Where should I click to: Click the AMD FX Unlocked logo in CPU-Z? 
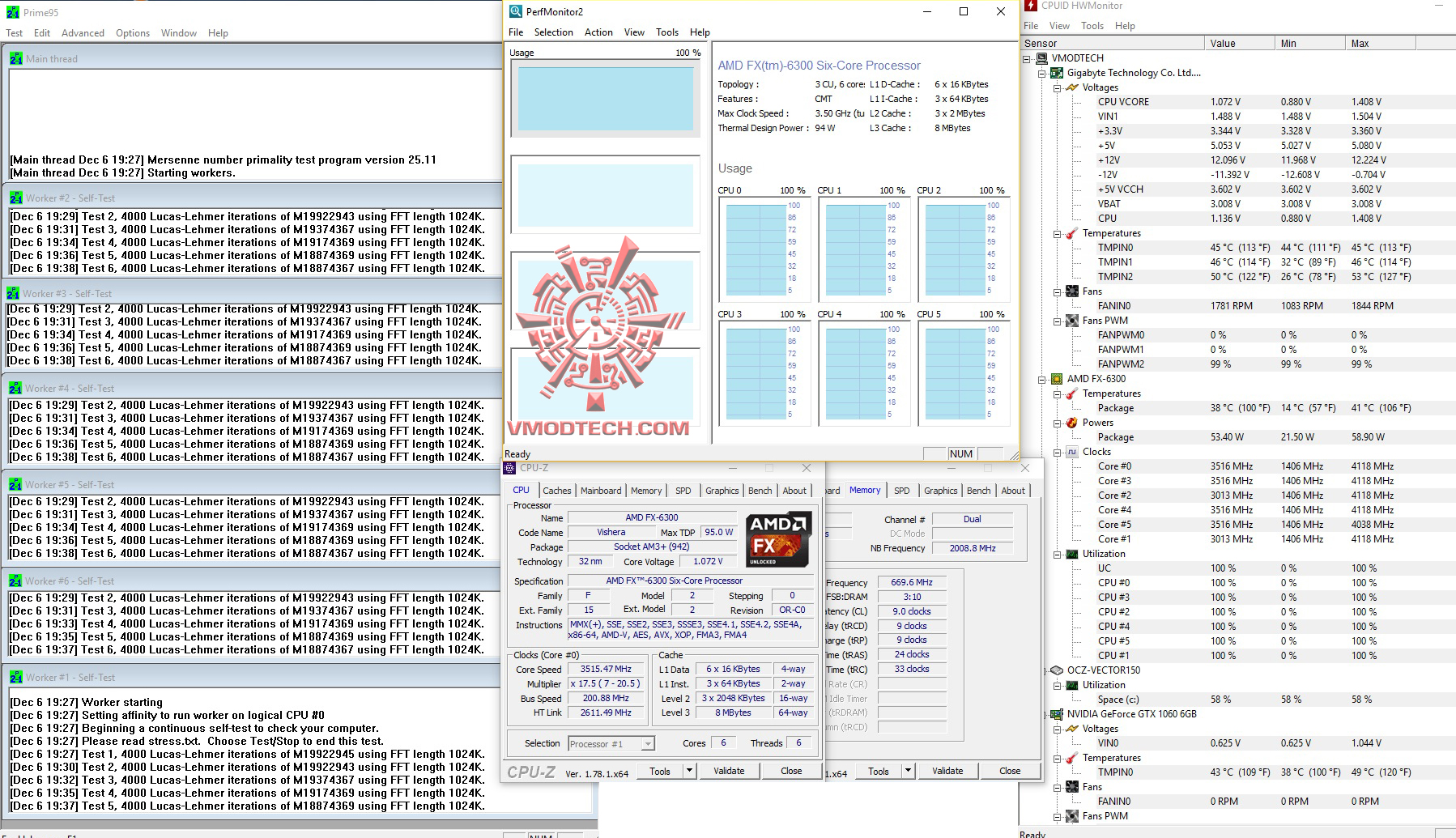point(778,538)
